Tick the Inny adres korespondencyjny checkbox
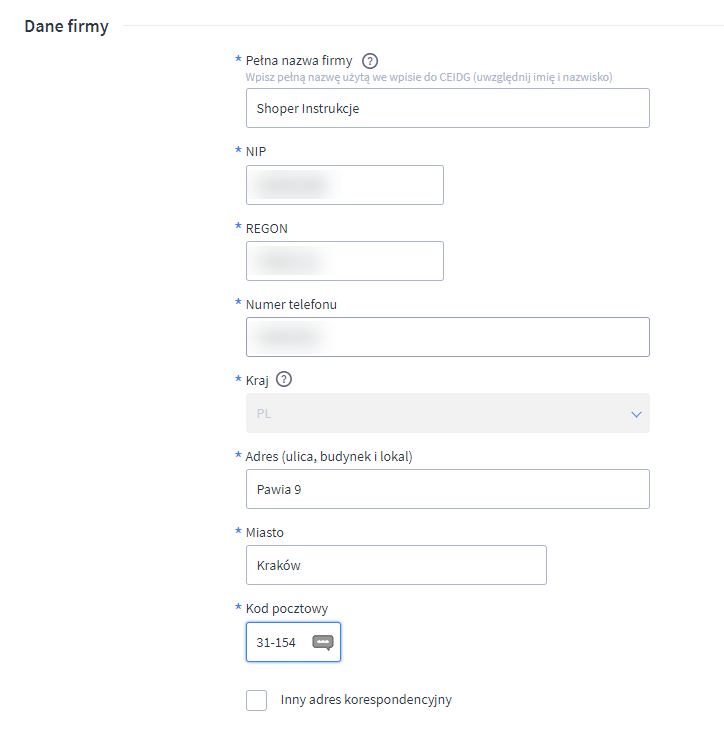Image resolution: width=724 pixels, height=747 pixels. pyautogui.click(x=257, y=700)
